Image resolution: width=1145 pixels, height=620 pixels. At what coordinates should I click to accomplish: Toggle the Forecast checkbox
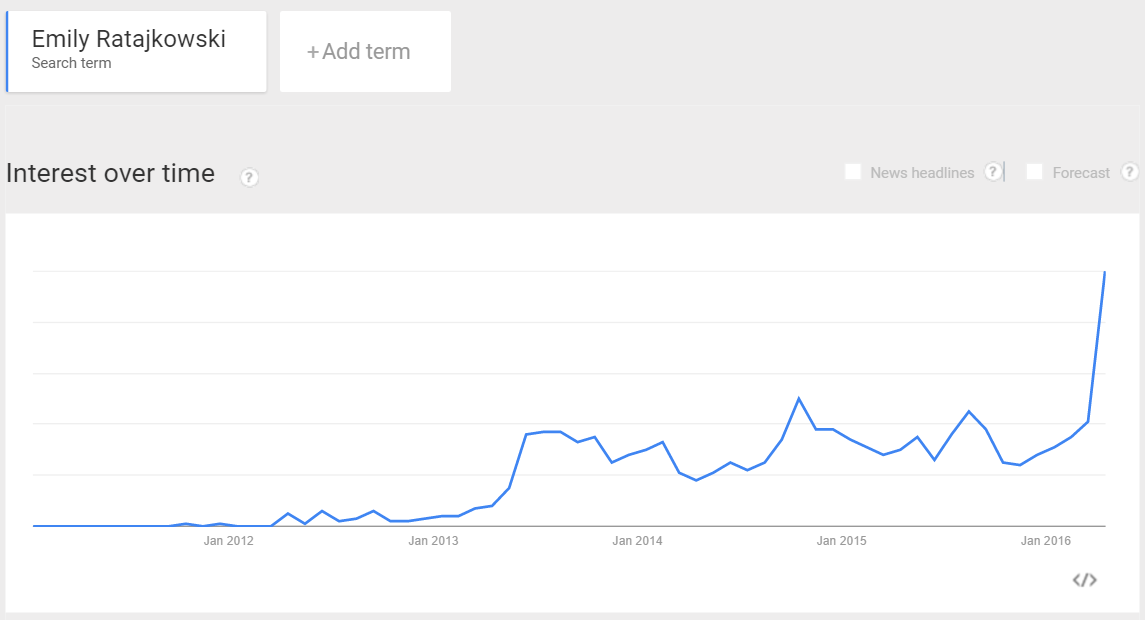[1034, 172]
